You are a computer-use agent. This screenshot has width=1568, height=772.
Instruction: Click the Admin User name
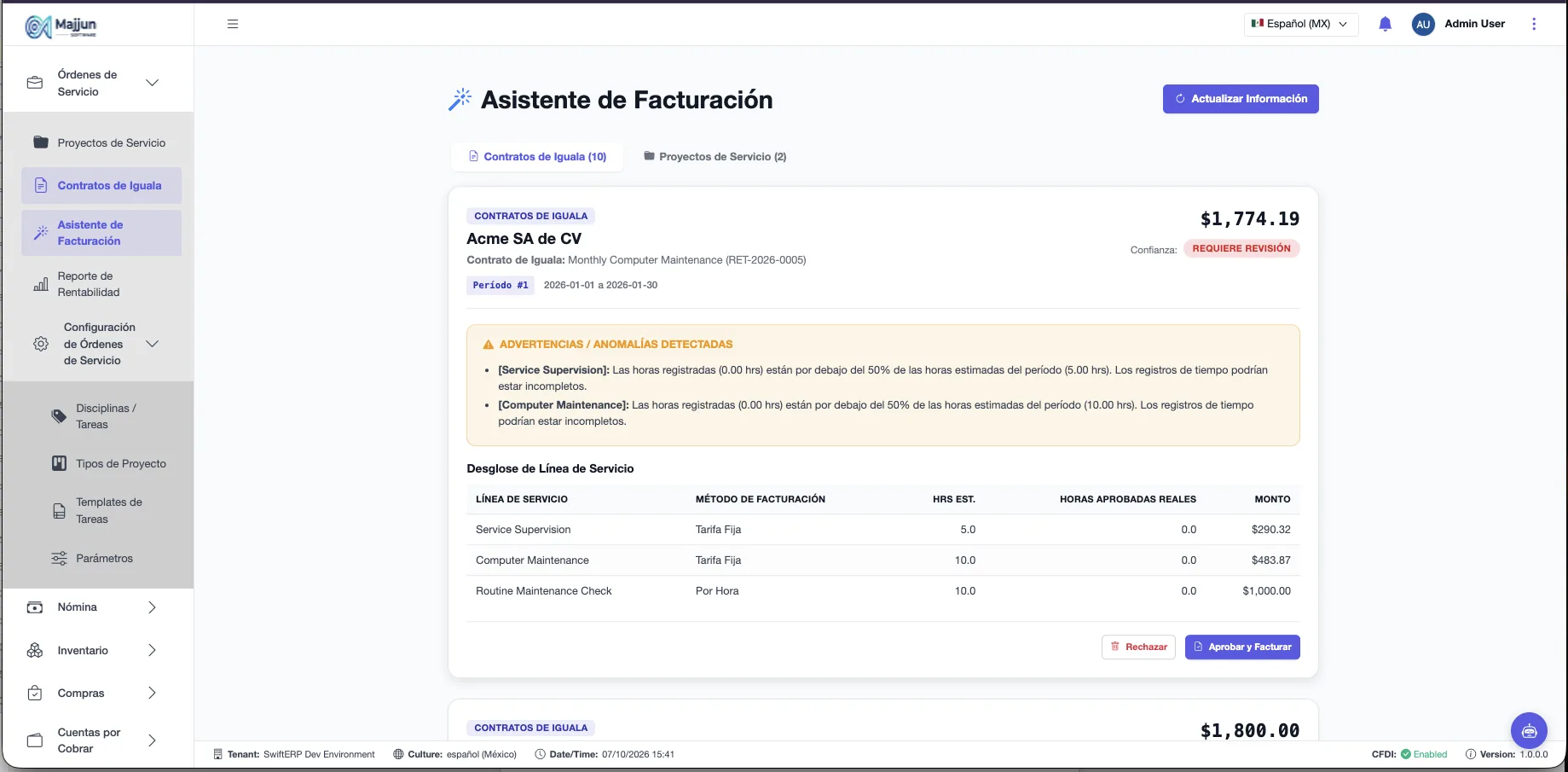[x=1474, y=24]
